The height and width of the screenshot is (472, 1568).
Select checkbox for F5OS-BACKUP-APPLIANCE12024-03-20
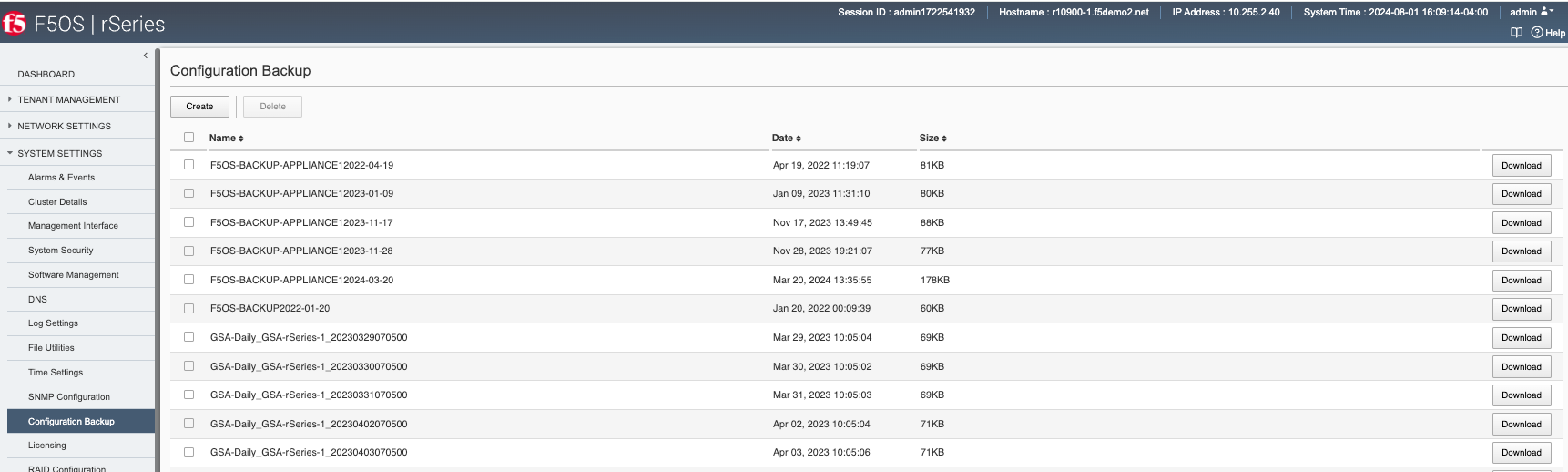click(188, 280)
